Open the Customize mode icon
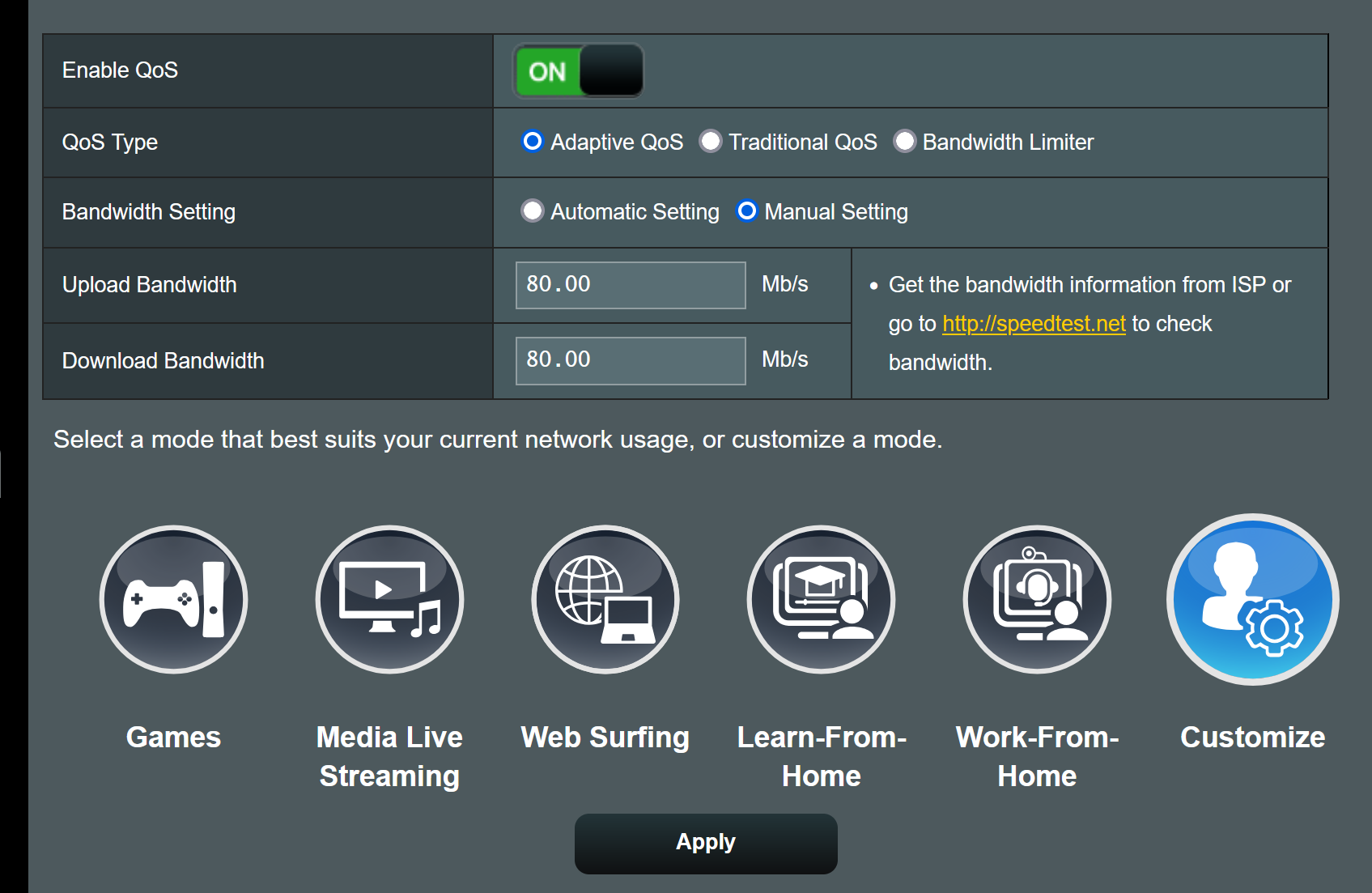The width and height of the screenshot is (1372, 893). (1252, 600)
